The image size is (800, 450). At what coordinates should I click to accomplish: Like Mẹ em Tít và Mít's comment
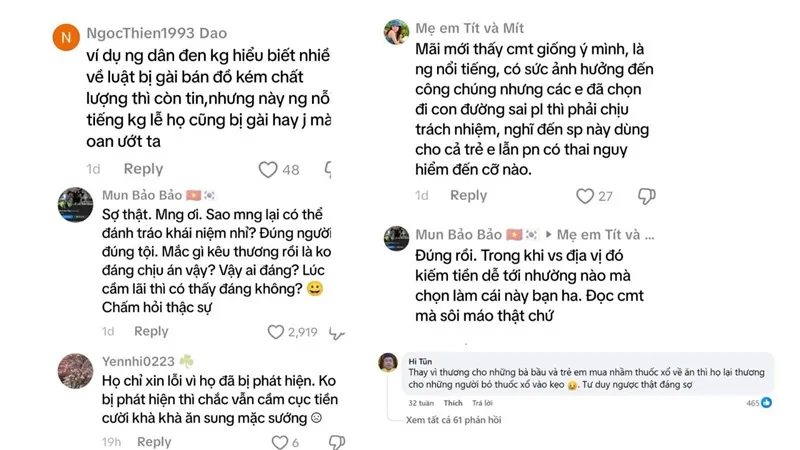[x=585, y=196]
